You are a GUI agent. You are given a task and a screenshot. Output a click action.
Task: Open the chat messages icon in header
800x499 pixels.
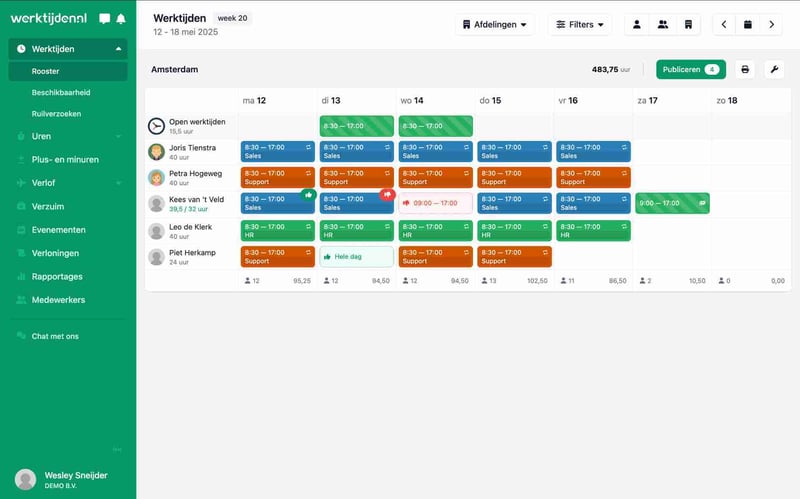coord(105,19)
